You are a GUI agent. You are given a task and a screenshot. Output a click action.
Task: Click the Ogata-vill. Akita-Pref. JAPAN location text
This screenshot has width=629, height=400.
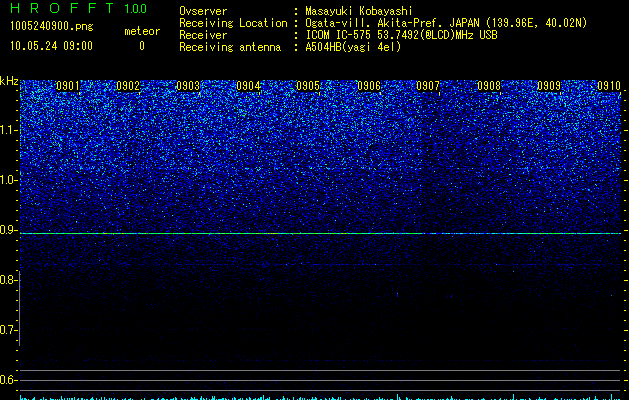446,23
